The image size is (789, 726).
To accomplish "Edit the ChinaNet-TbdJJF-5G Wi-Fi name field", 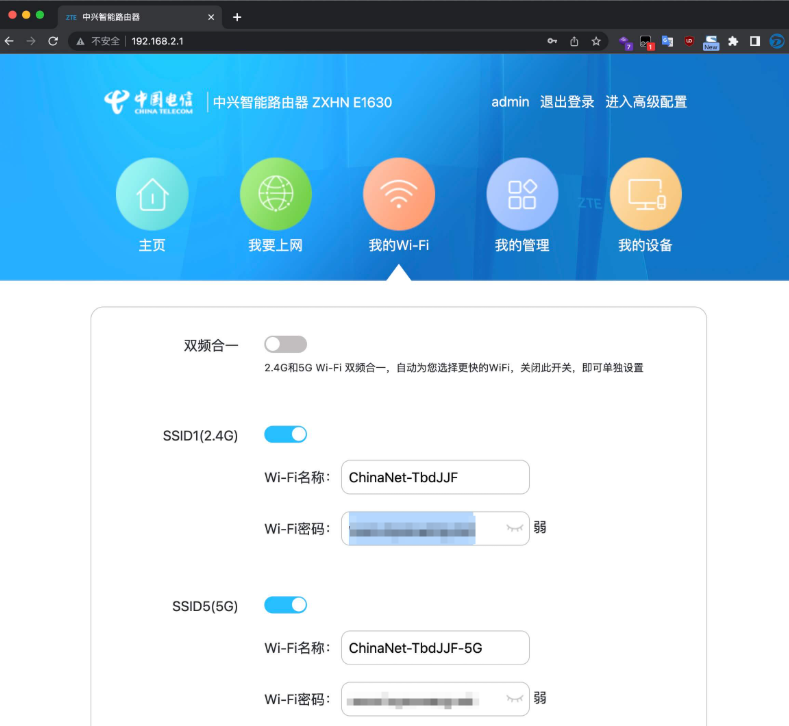I will (x=435, y=648).
